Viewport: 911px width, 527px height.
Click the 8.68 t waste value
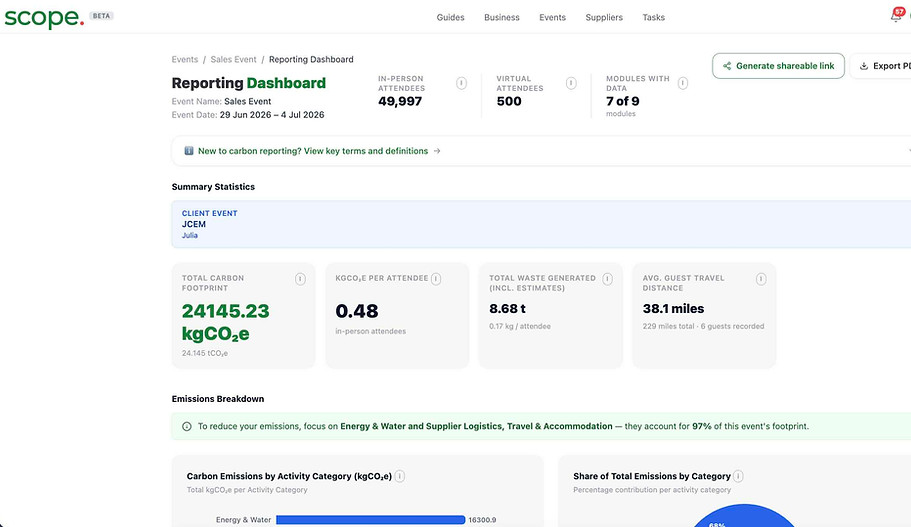pos(507,309)
